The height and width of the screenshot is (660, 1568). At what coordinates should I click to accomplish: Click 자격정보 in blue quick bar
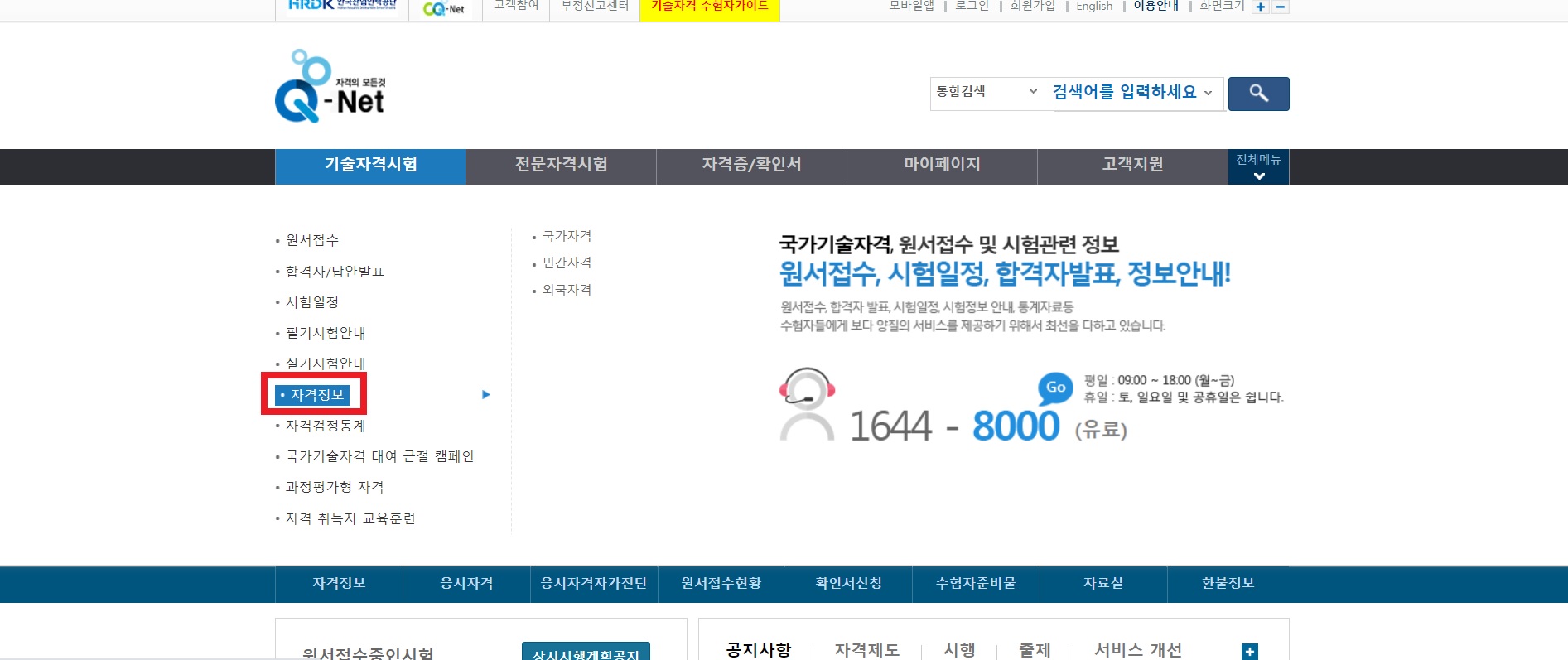pyautogui.click(x=339, y=584)
